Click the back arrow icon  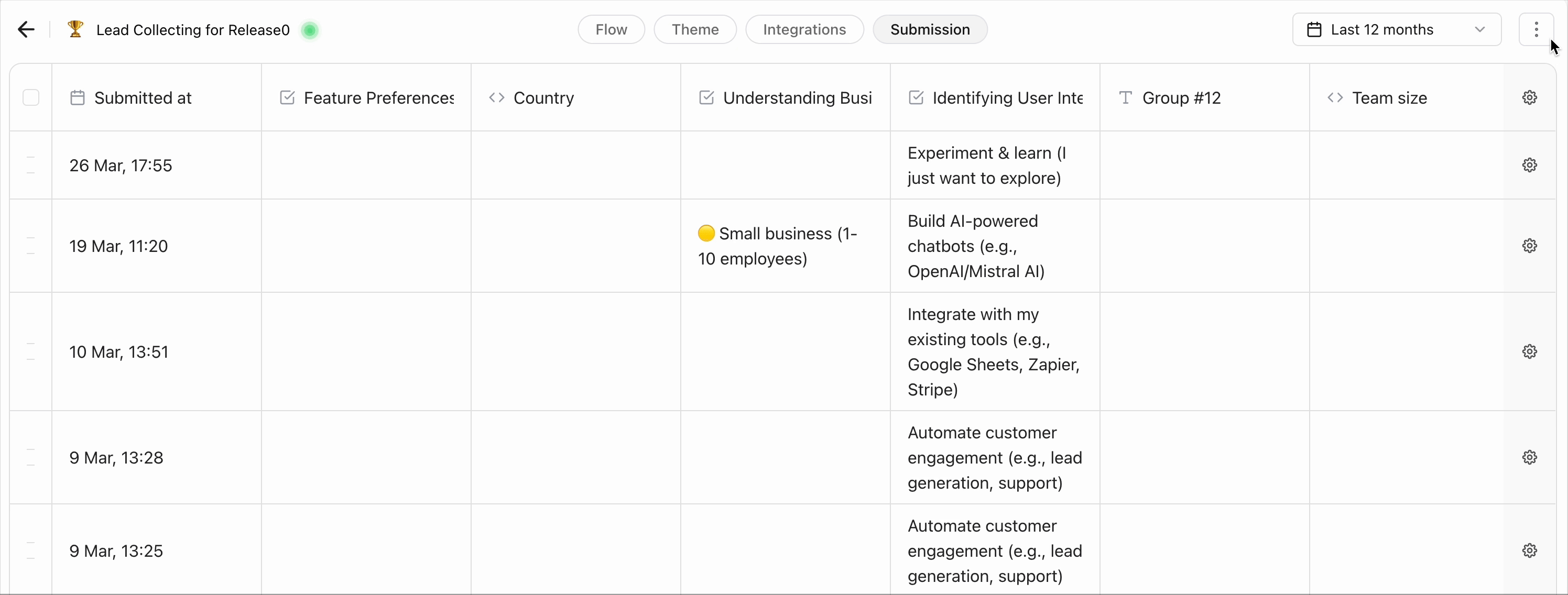pos(26,30)
